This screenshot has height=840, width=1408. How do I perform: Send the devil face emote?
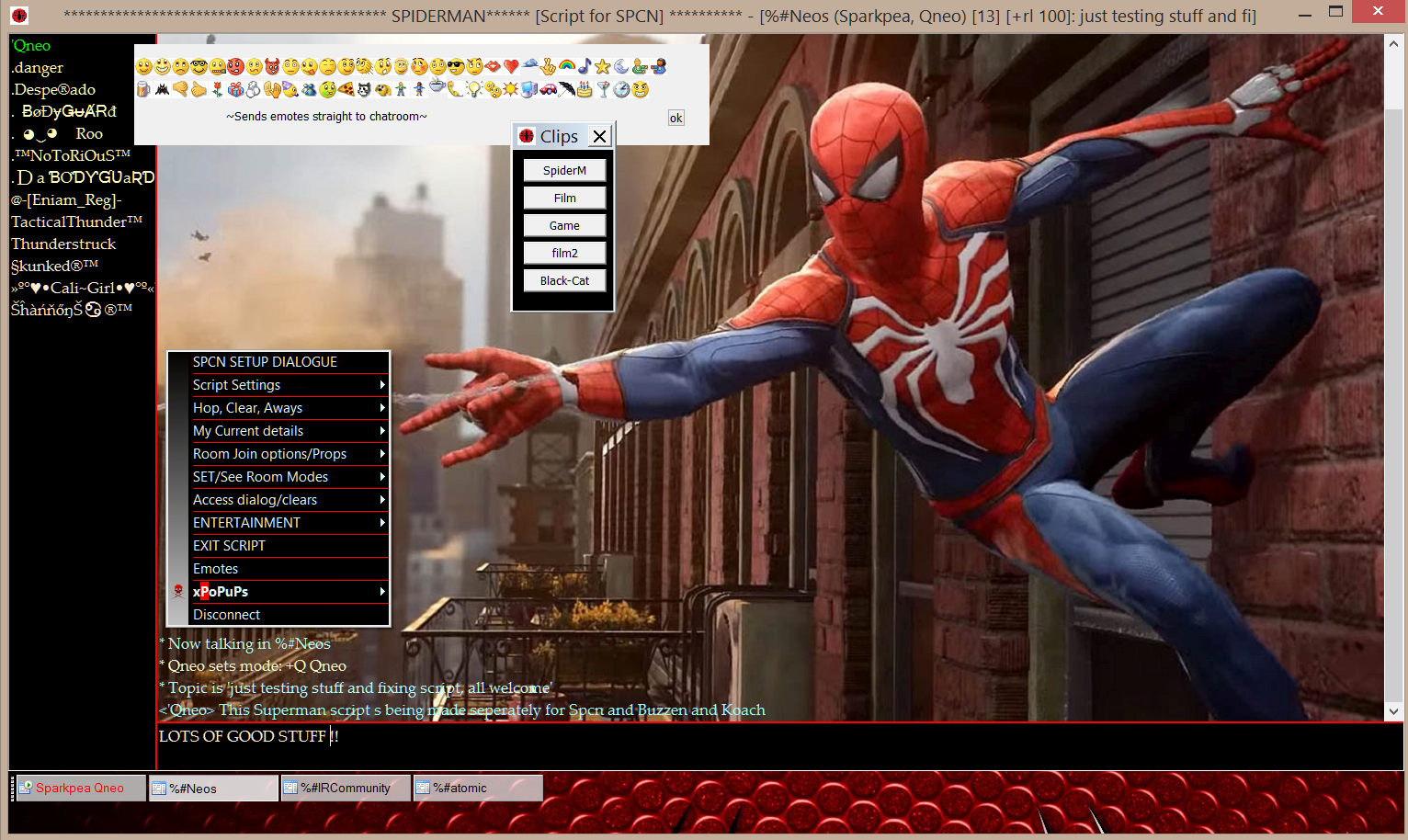pos(272,66)
